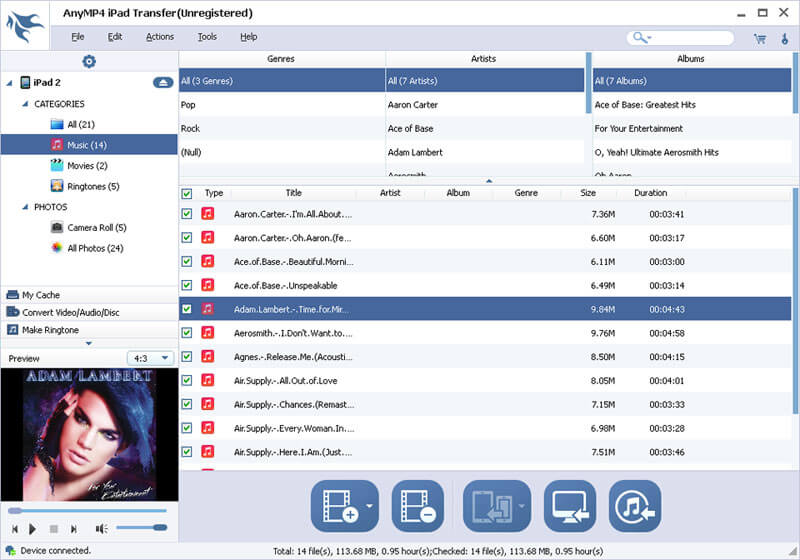Click the Make Ringtone icon
The height and width of the screenshot is (560, 800).
[12, 330]
